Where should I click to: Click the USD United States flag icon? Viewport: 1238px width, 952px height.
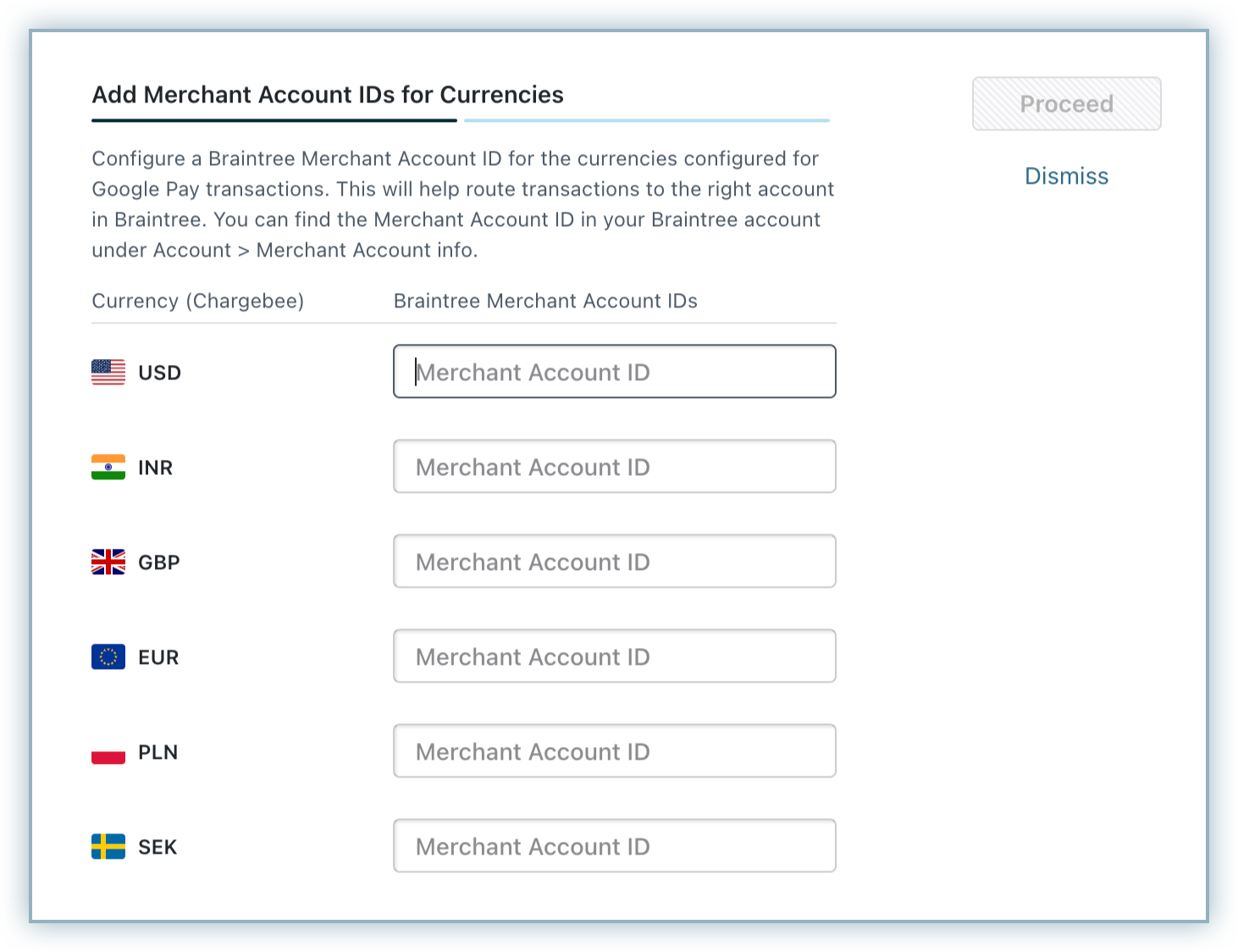coord(108,372)
